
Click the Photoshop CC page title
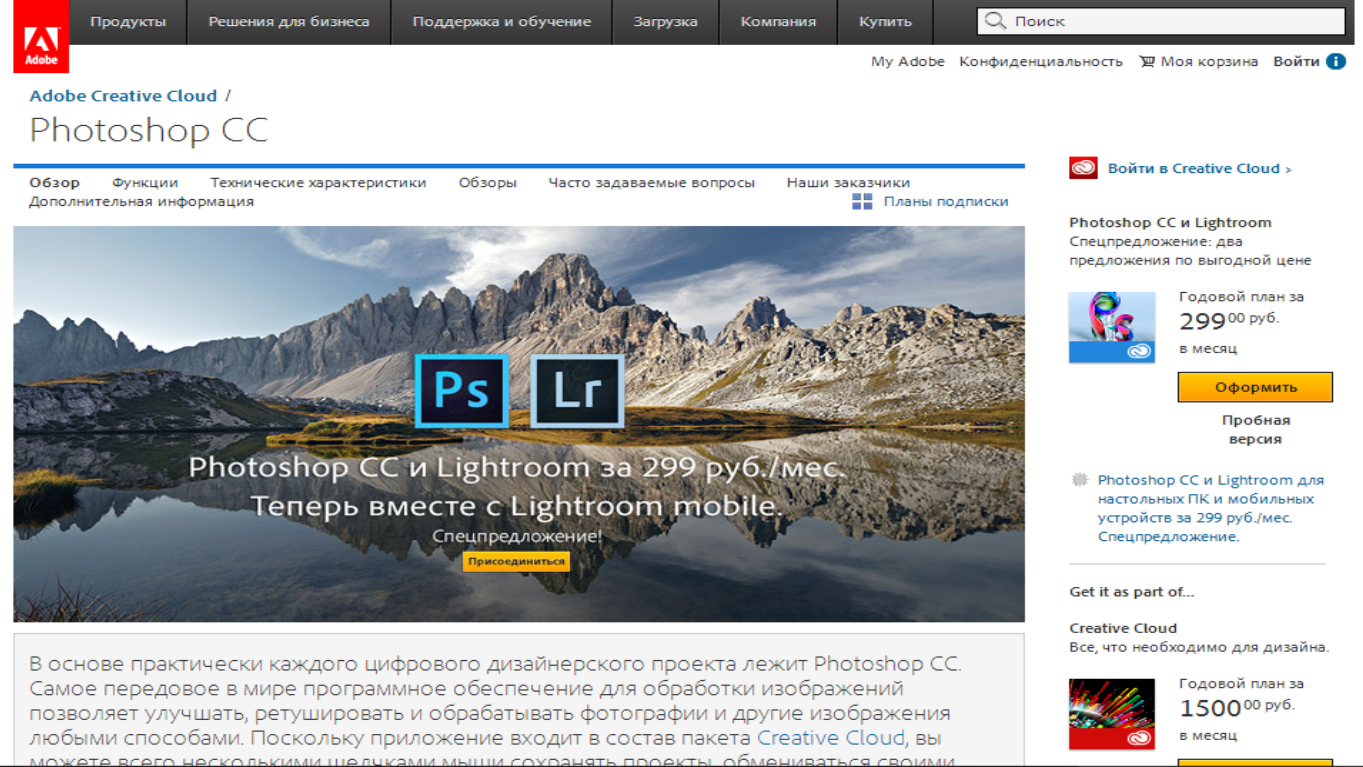(x=148, y=130)
